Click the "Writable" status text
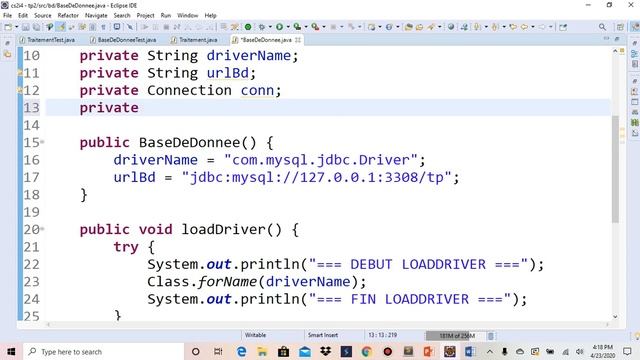This screenshot has width=640, height=360. tap(256, 335)
